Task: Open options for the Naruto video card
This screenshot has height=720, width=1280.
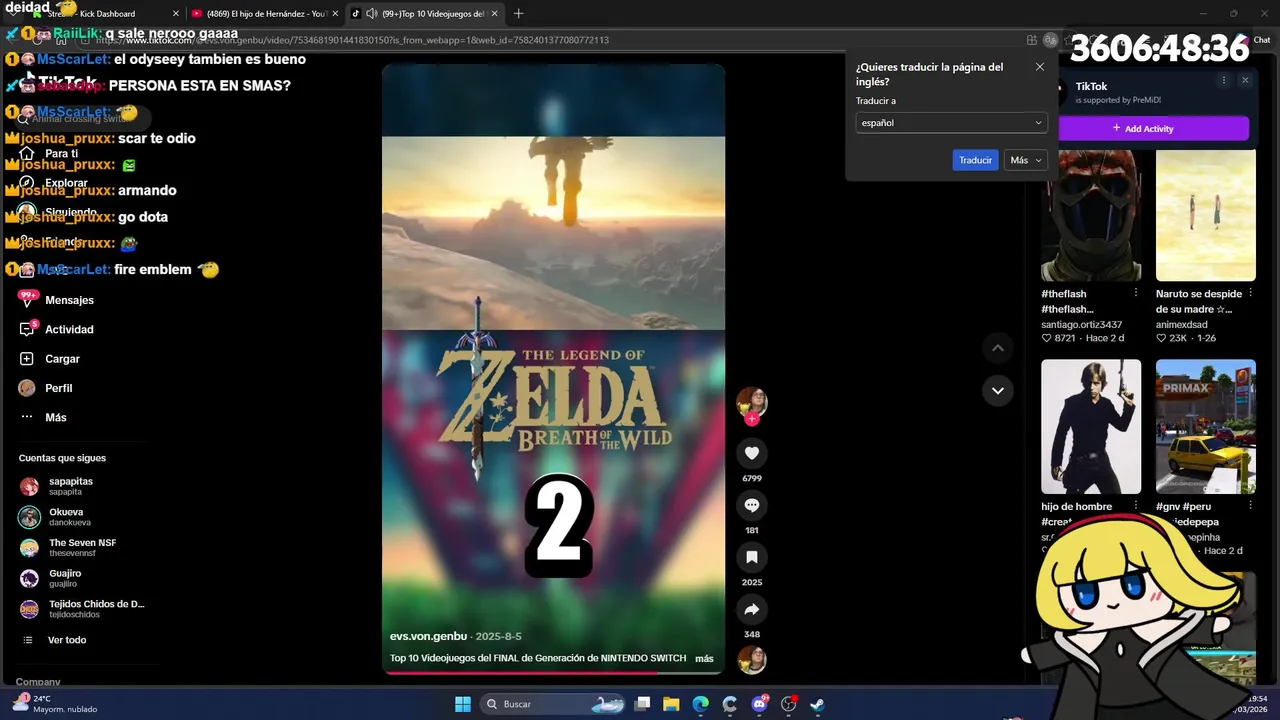Action: click(x=1250, y=293)
